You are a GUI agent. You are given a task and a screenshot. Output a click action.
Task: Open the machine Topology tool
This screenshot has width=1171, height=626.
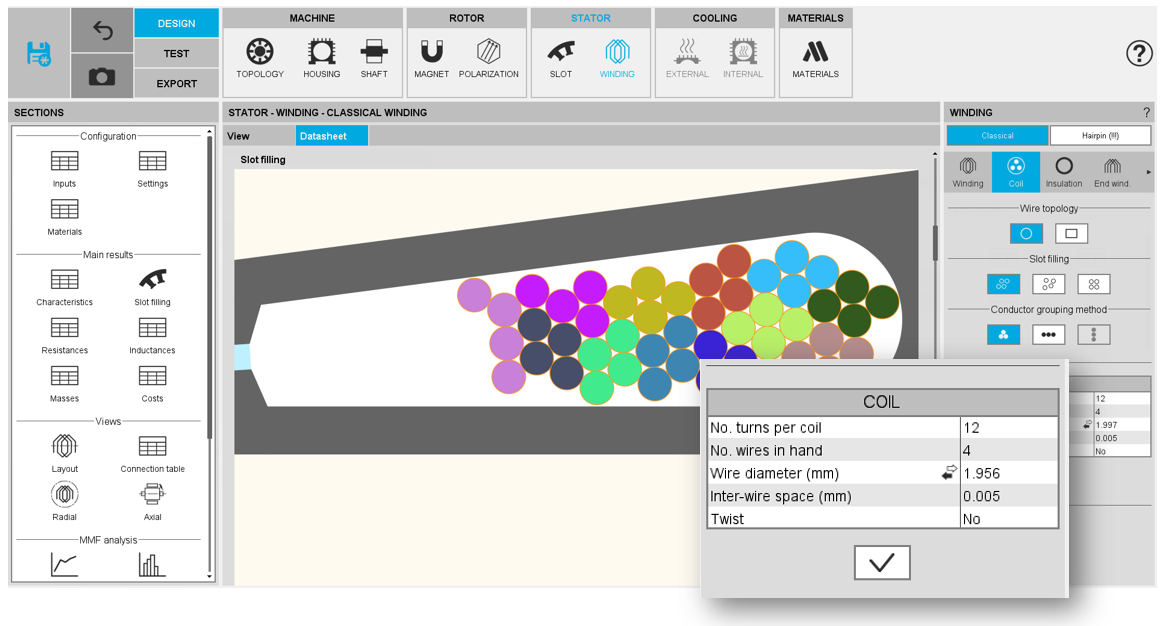(260, 59)
